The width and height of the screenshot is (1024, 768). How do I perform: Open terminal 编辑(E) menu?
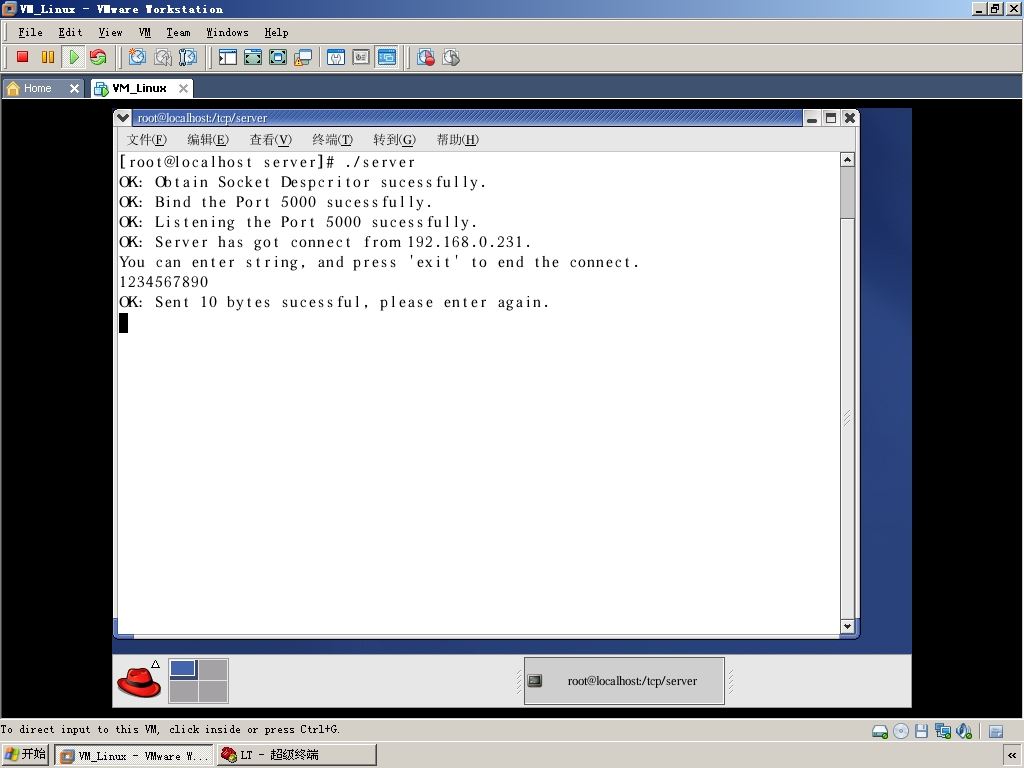[x=208, y=140]
